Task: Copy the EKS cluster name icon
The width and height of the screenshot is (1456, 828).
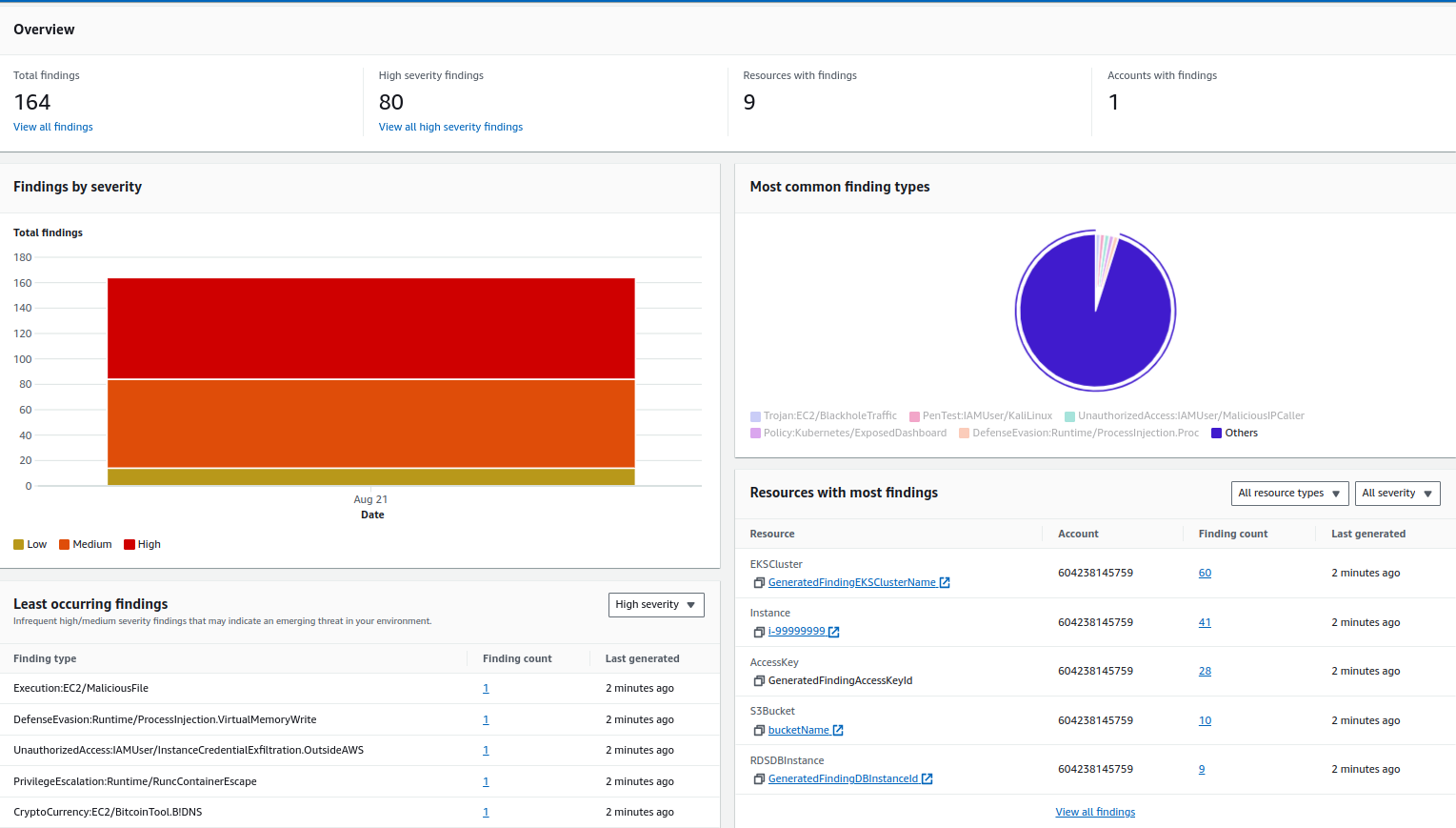Action: [759, 583]
